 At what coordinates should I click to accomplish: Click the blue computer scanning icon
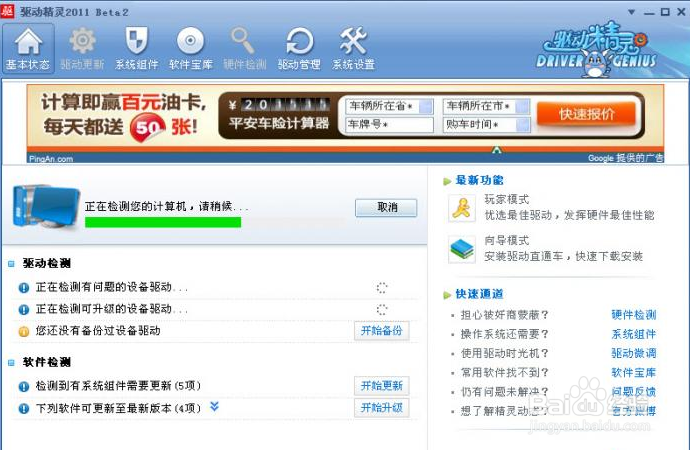tap(46, 207)
